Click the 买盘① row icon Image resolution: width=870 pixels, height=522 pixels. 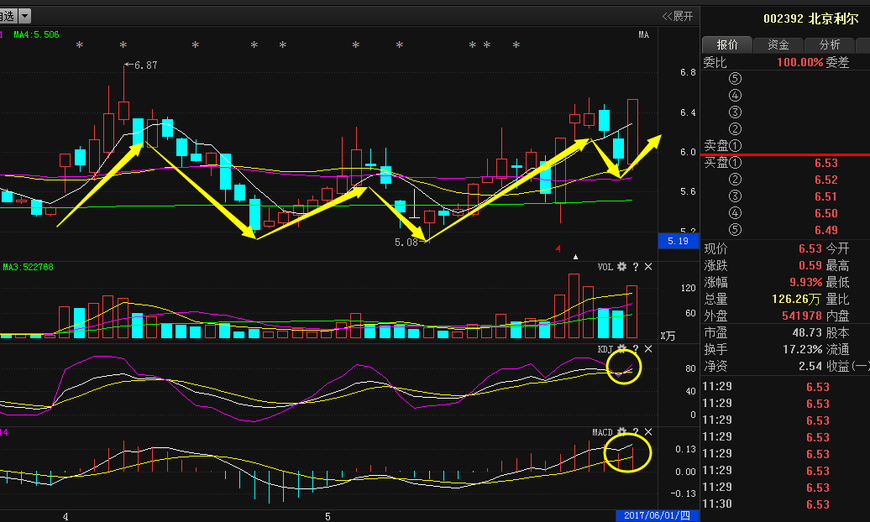click(735, 163)
